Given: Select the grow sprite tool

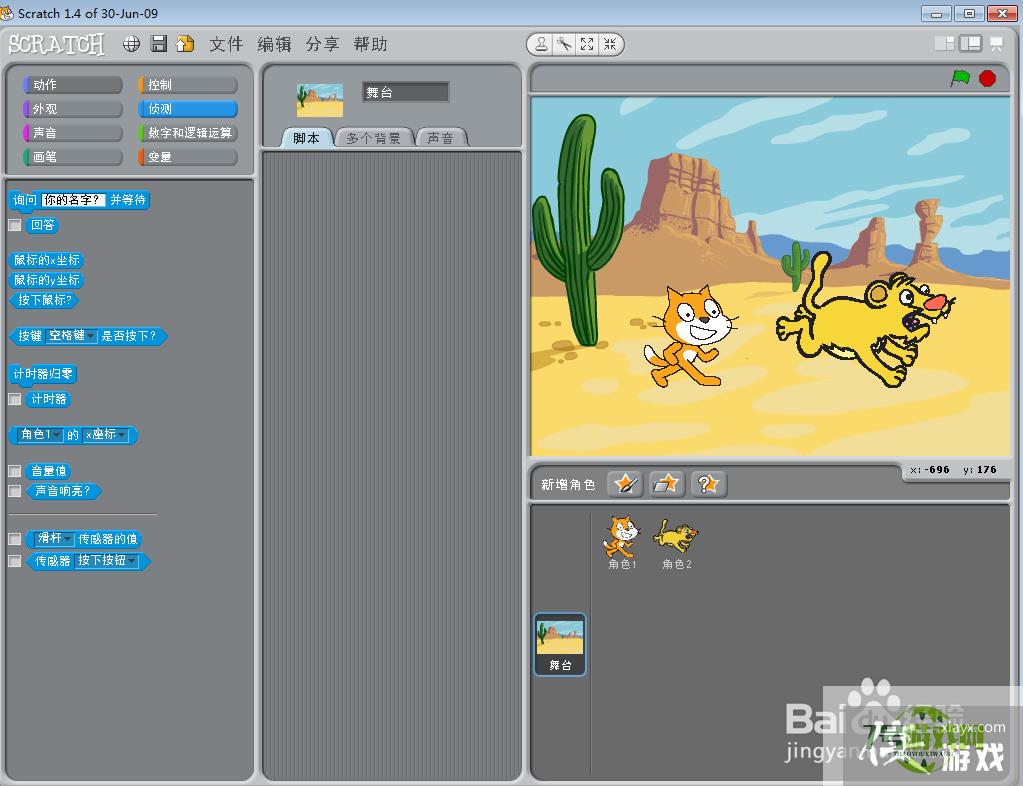Looking at the screenshot, I should click(x=587, y=44).
